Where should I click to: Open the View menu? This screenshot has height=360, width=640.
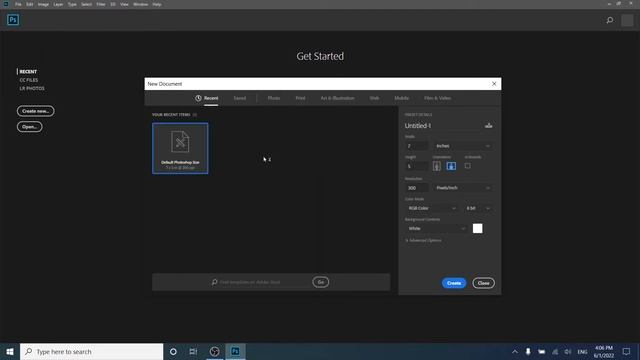(x=124, y=4)
